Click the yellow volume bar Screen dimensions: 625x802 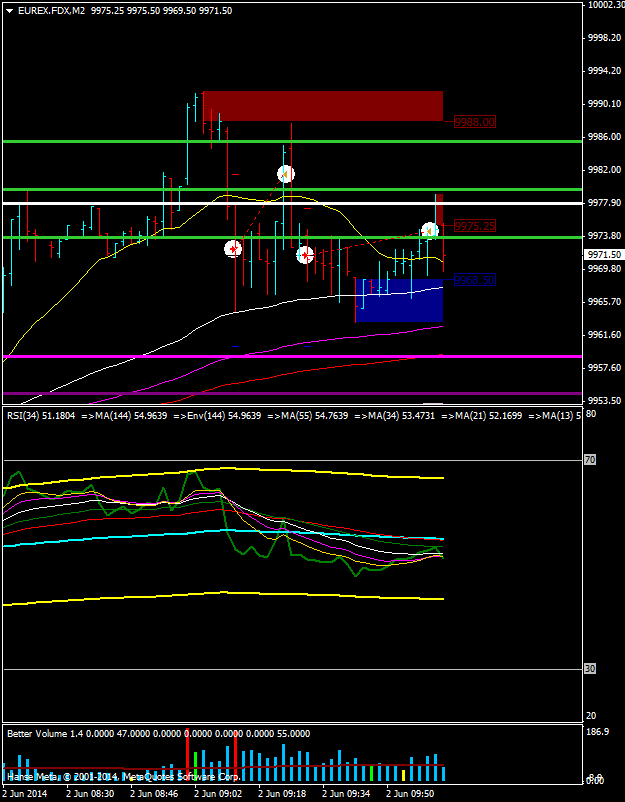[x=404, y=775]
